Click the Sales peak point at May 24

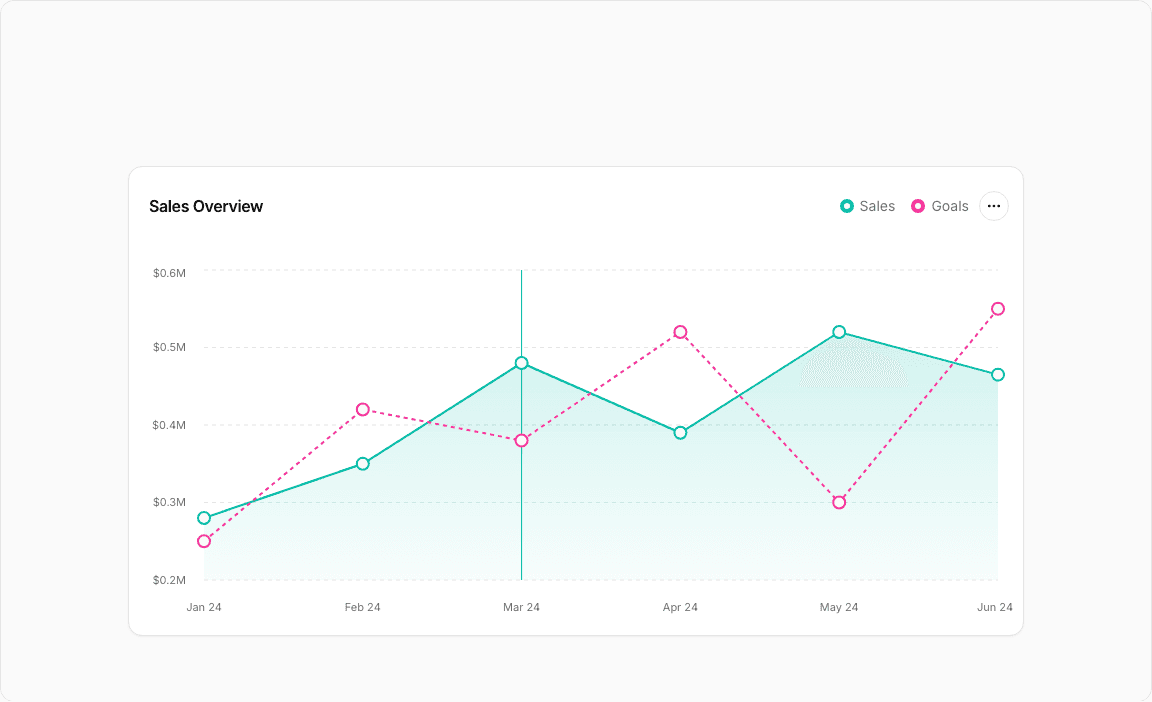click(838, 331)
